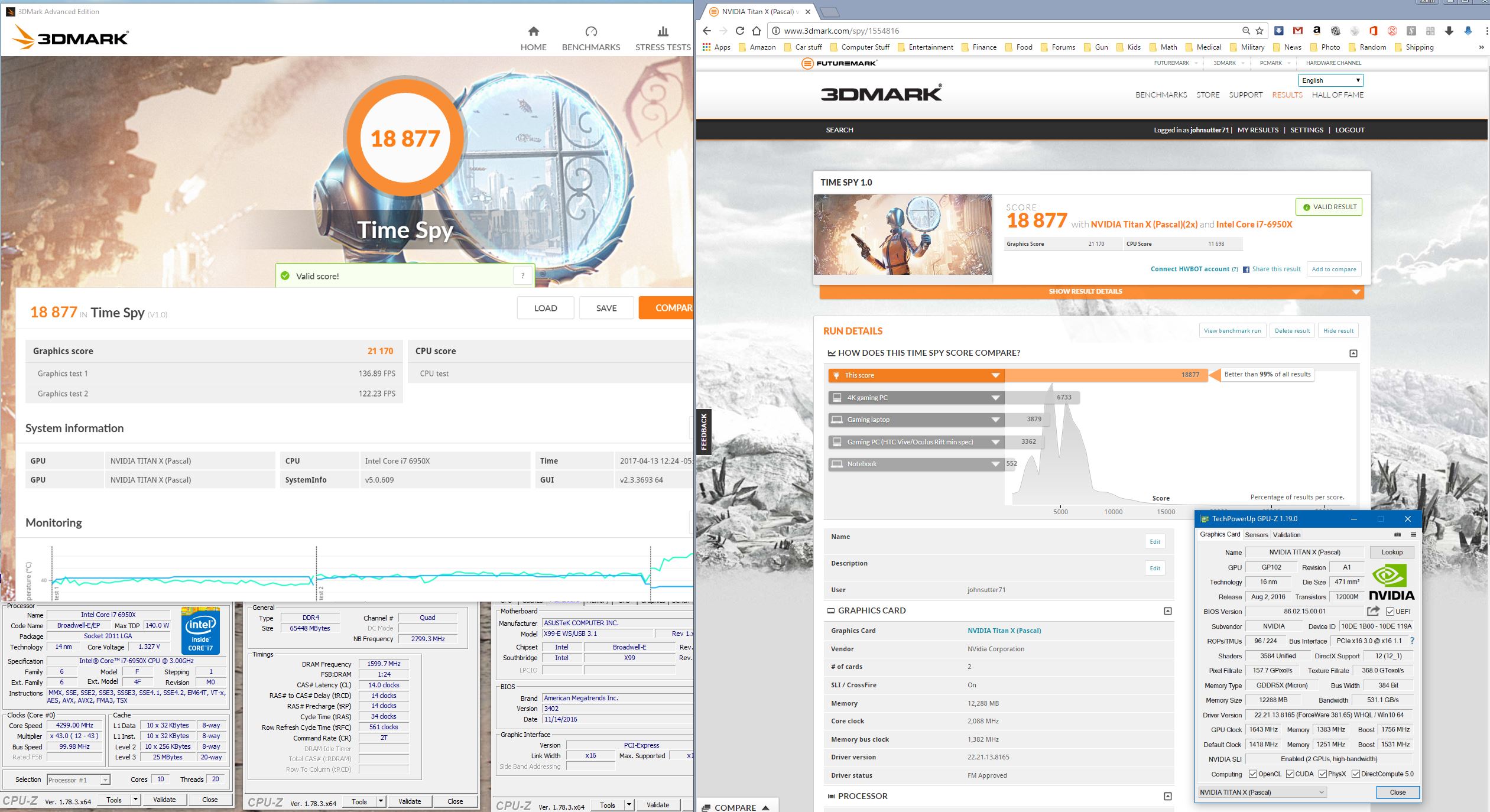1490x812 pixels.
Task: Collapse the GRAPHICS CARD section
Action: point(1168,610)
